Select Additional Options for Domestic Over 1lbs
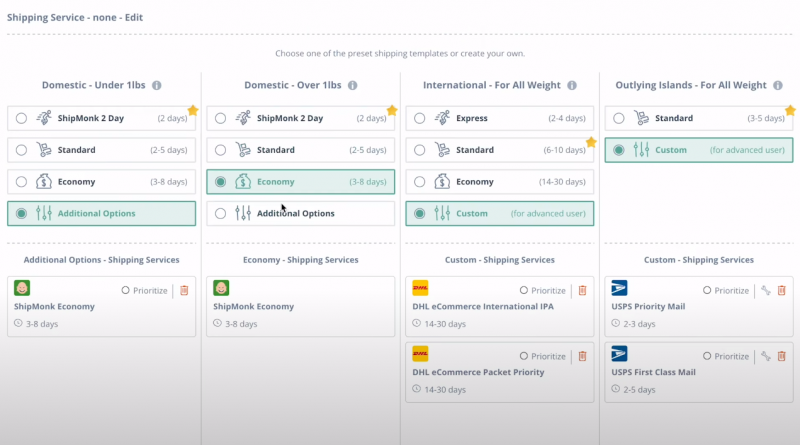 [x=221, y=213]
